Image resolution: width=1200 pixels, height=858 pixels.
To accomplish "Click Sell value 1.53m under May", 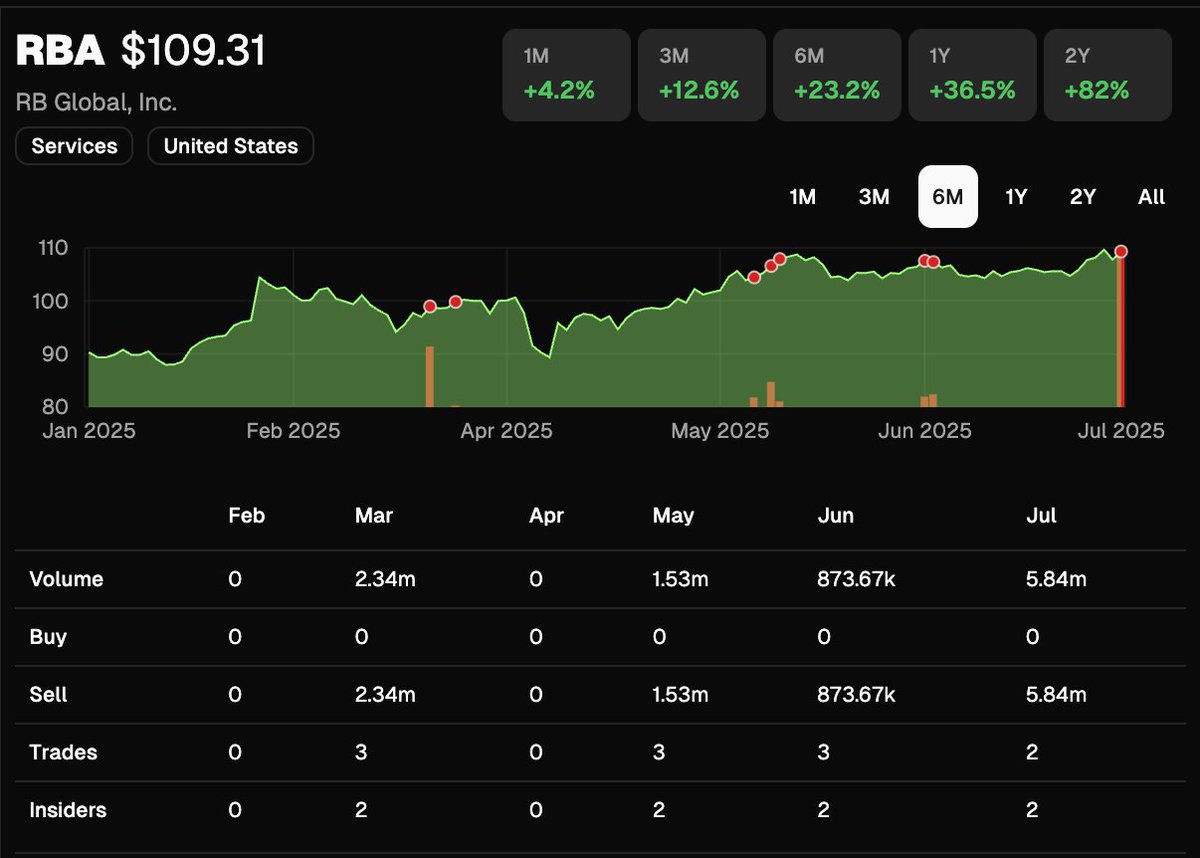I will click(x=680, y=694).
